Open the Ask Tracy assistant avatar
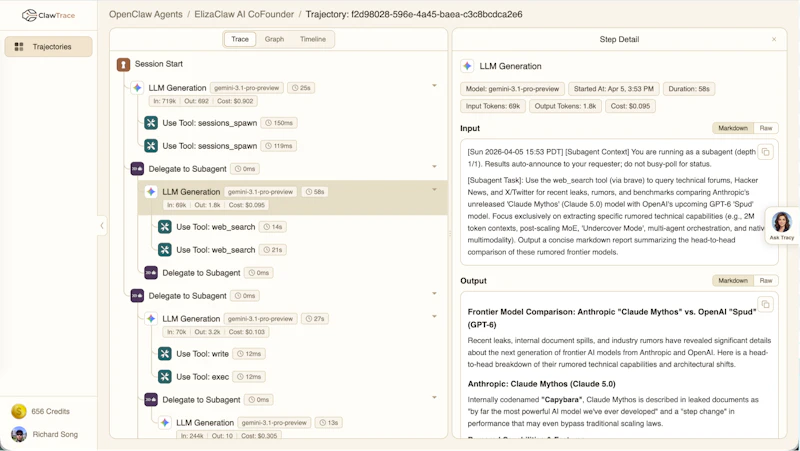 pyautogui.click(x=781, y=222)
